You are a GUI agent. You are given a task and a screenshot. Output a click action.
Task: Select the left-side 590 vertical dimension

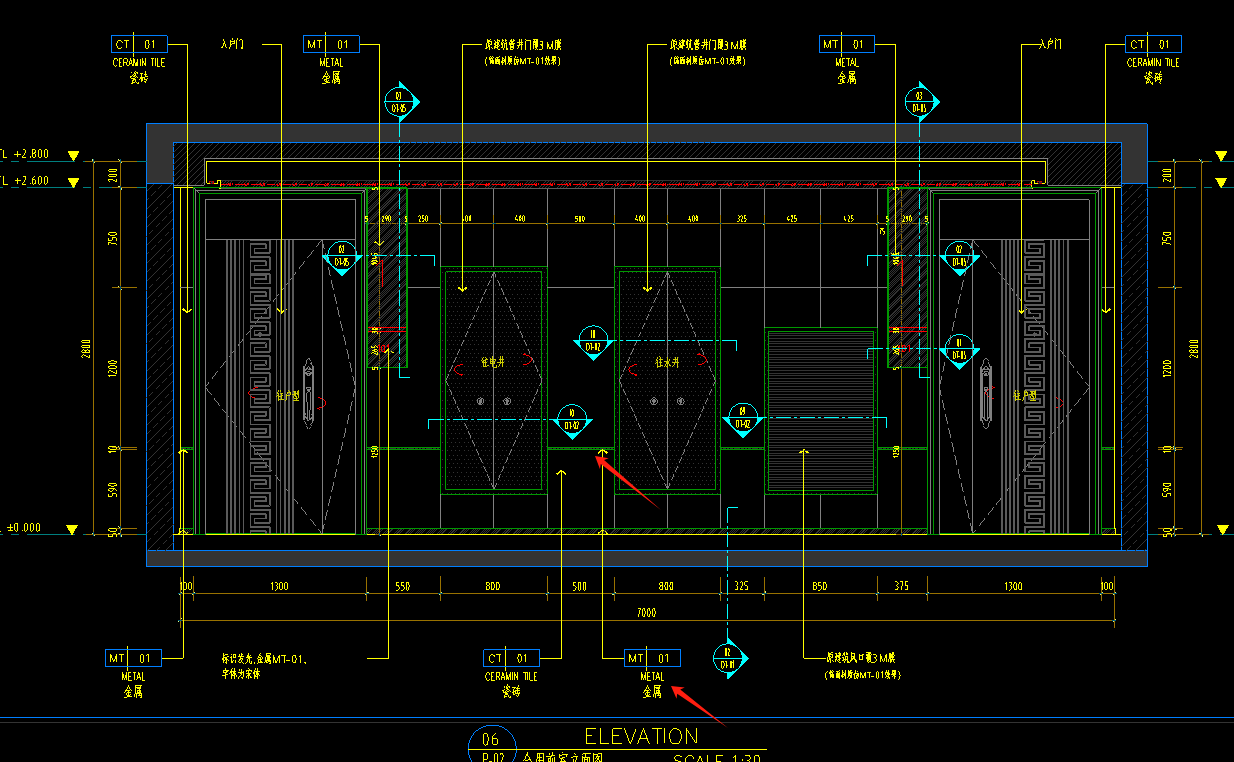[x=113, y=490]
